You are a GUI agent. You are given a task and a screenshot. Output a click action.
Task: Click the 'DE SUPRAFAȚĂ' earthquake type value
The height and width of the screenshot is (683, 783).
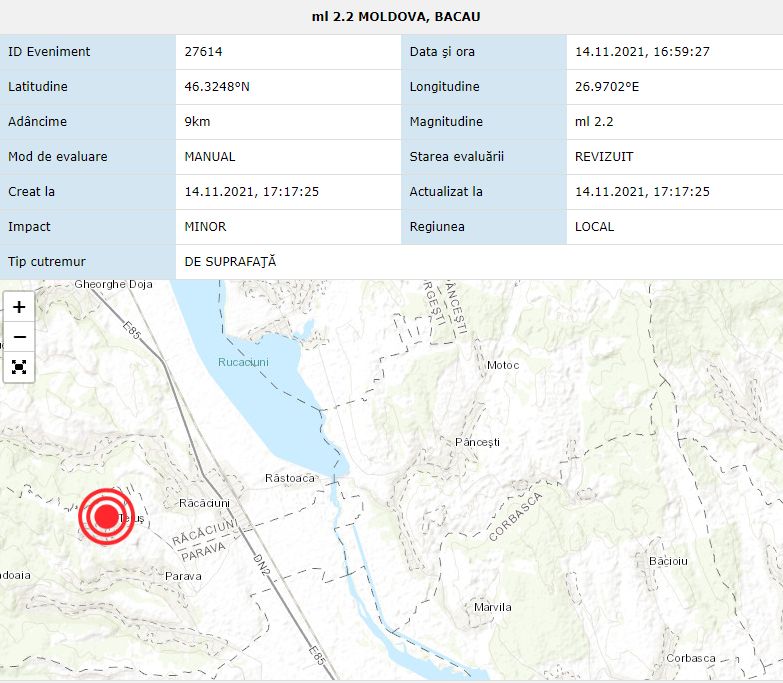pos(230,262)
